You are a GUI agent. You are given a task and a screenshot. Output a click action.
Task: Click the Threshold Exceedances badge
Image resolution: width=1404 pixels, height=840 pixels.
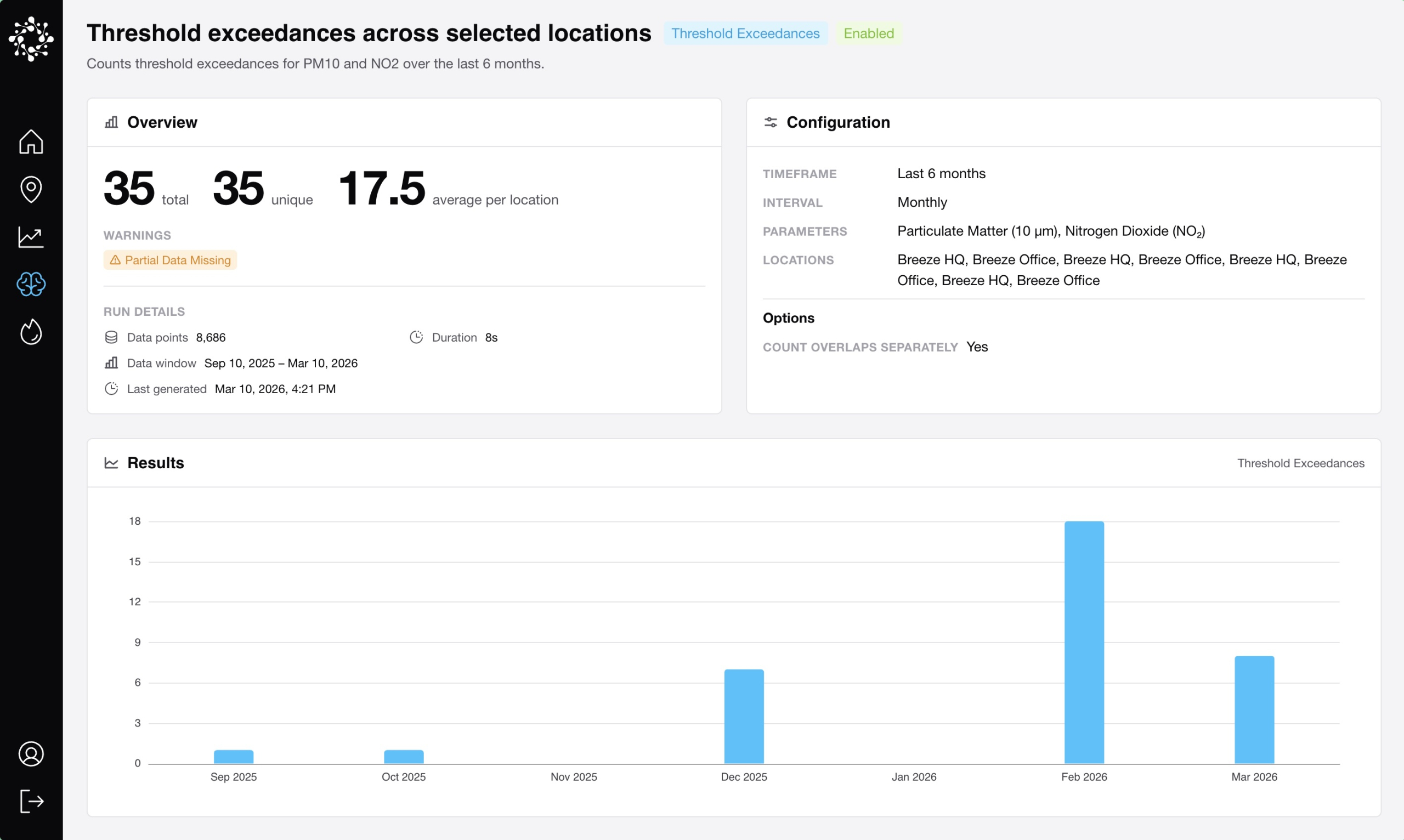pyautogui.click(x=745, y=33)
